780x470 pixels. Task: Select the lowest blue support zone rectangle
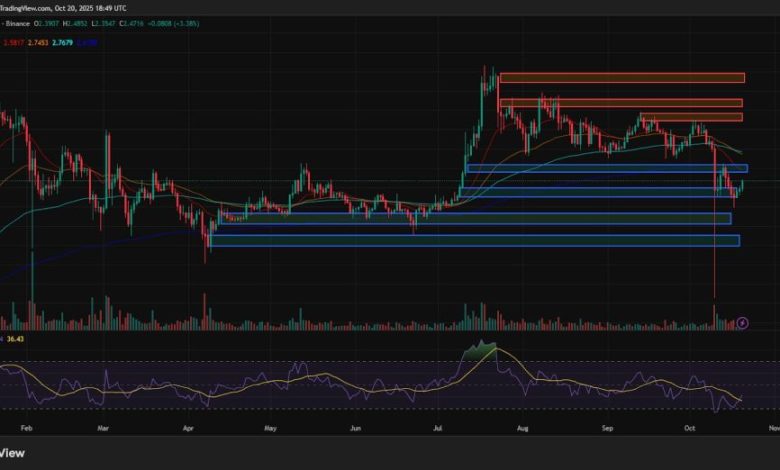[x=474, y=240]
